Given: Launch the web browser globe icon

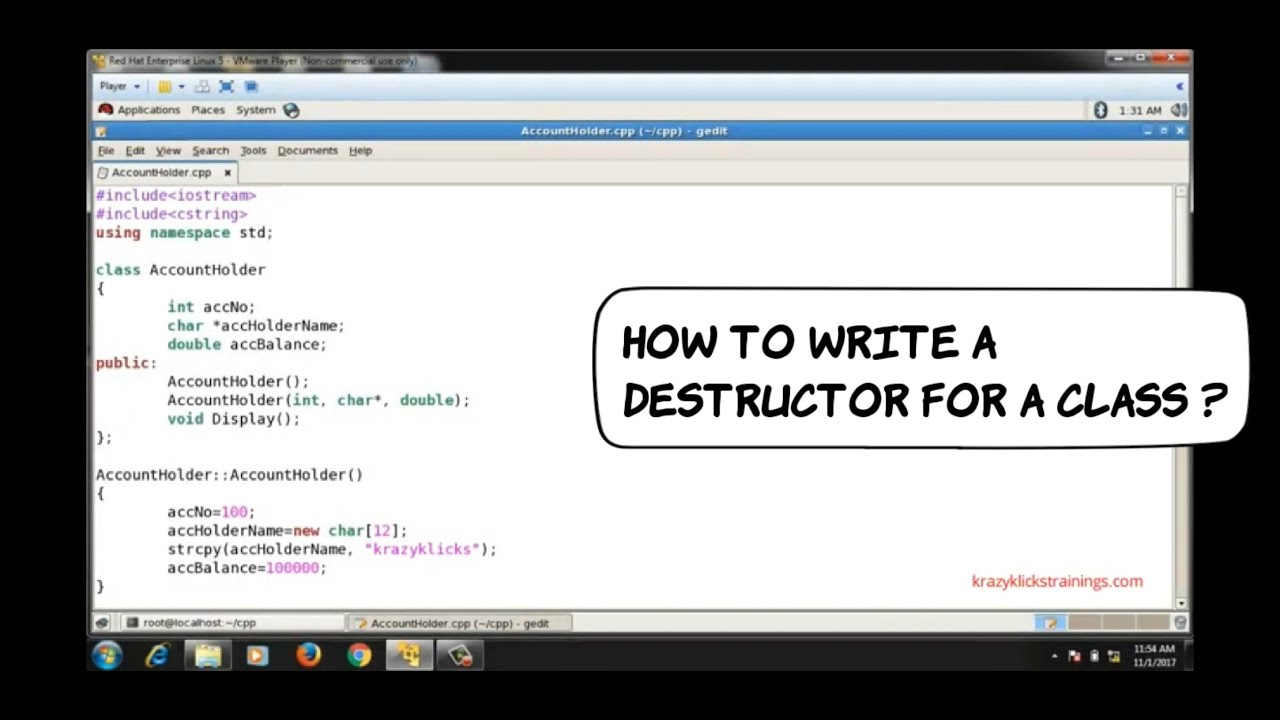Looking at the screenshot, I should 291,110.
